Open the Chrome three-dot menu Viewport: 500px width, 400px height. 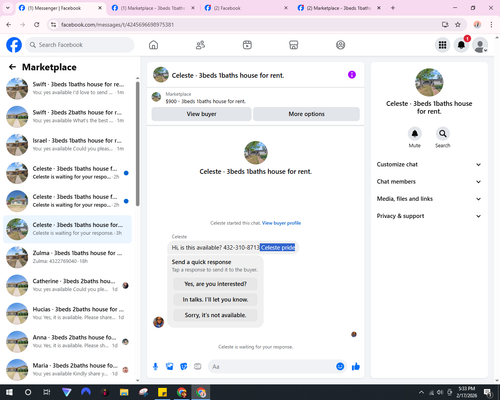click(491, 24)
